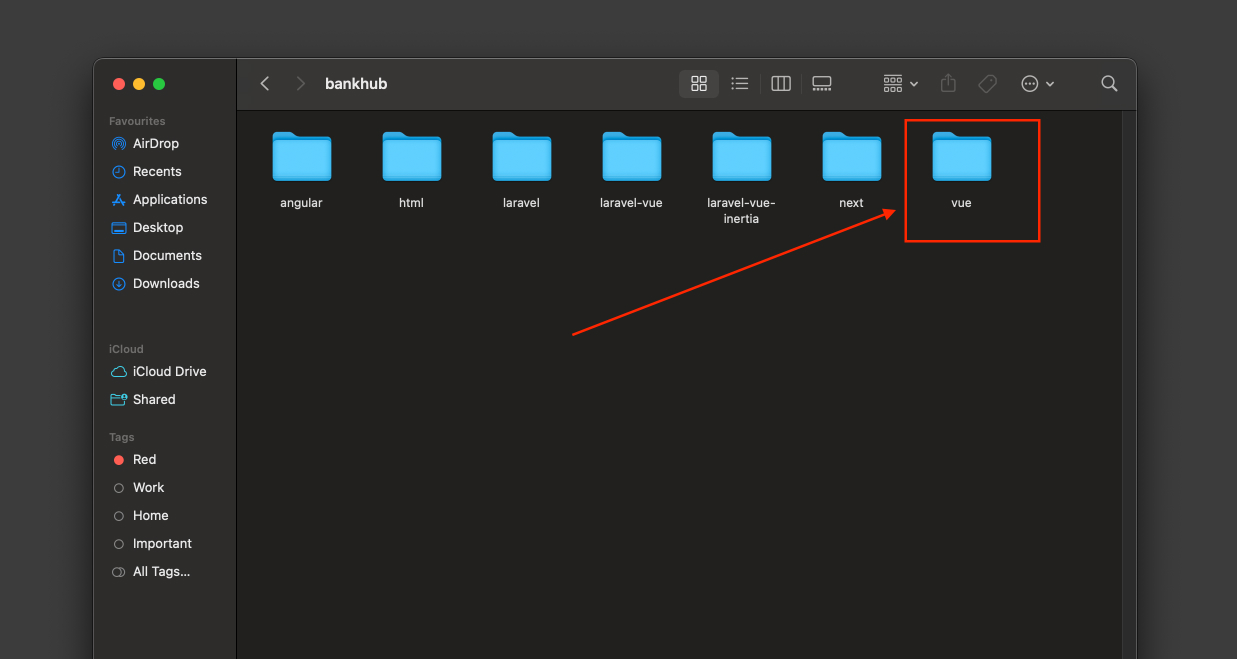Image resolution: width=1237 pixels, height=659 pixels.
Task: Click the angular folder name label
Action: pos(301,203)
